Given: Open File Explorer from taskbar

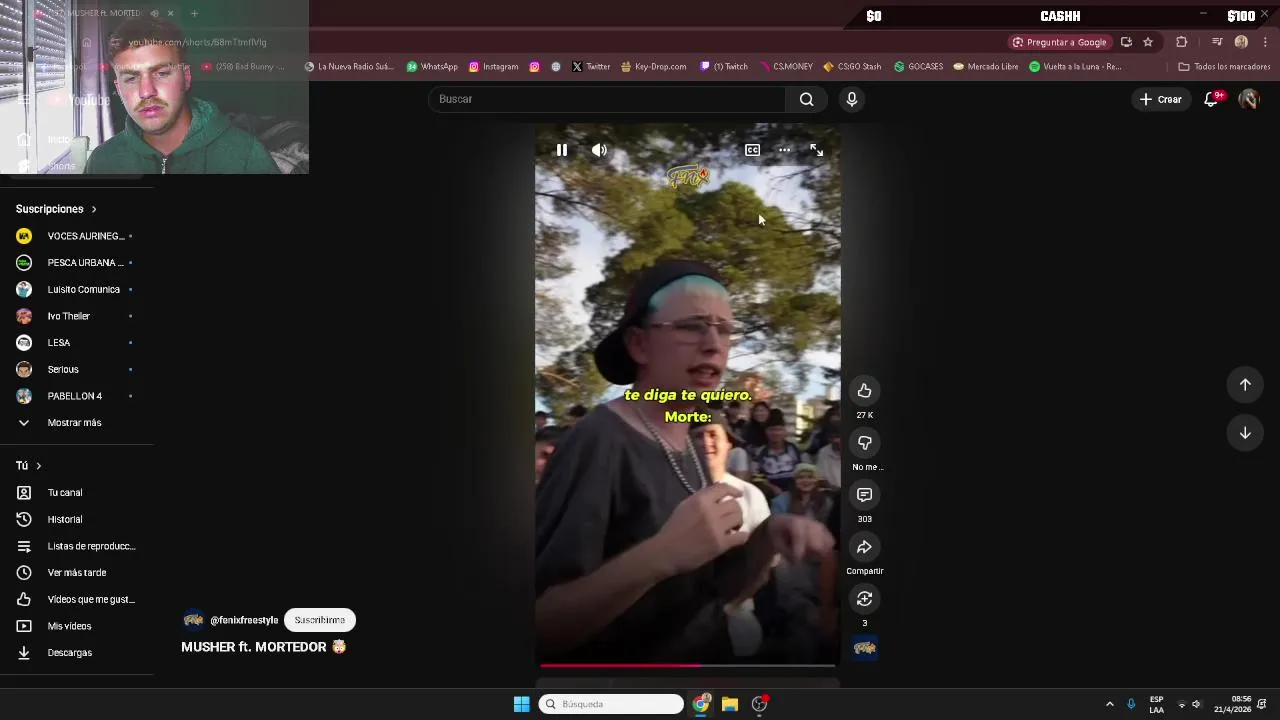Looking at the screenshot, I should point(730,704).
